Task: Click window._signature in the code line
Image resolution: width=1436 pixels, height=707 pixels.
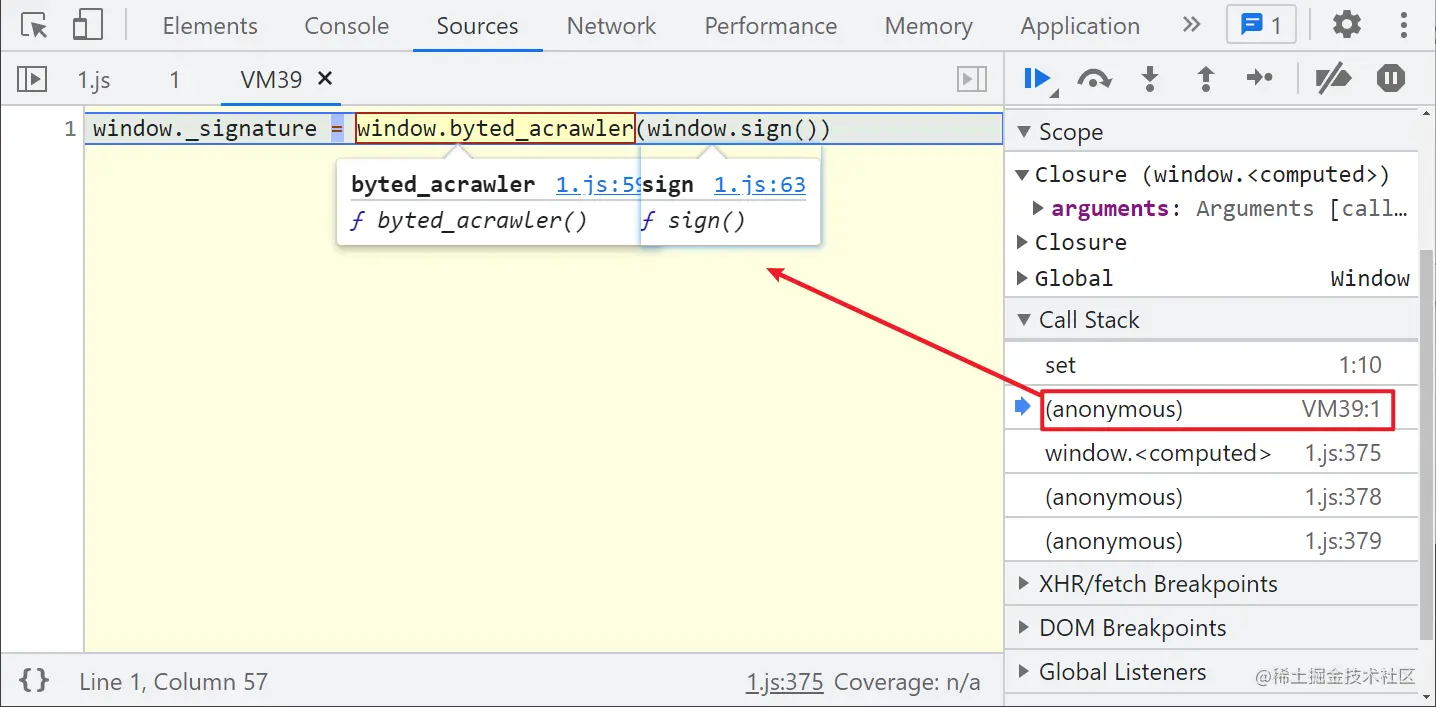Action: (205, 129)
